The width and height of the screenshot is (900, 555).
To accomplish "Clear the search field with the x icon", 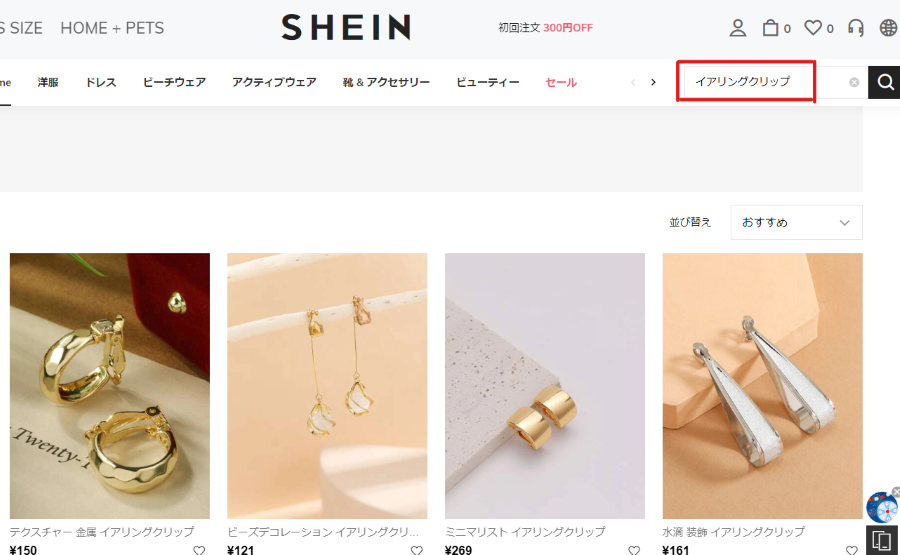I will 854,82.
